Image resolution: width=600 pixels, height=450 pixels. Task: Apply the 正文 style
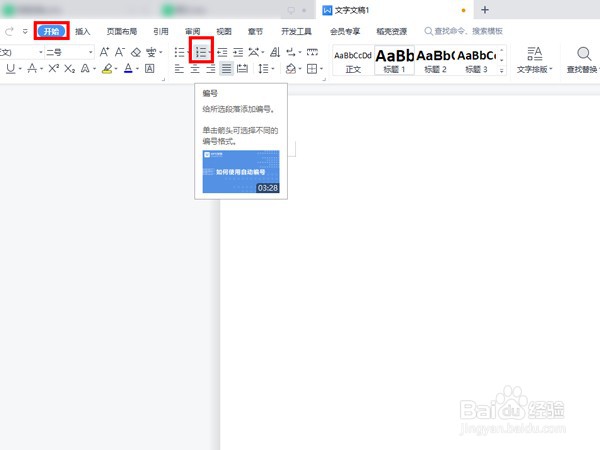[353, 61]
